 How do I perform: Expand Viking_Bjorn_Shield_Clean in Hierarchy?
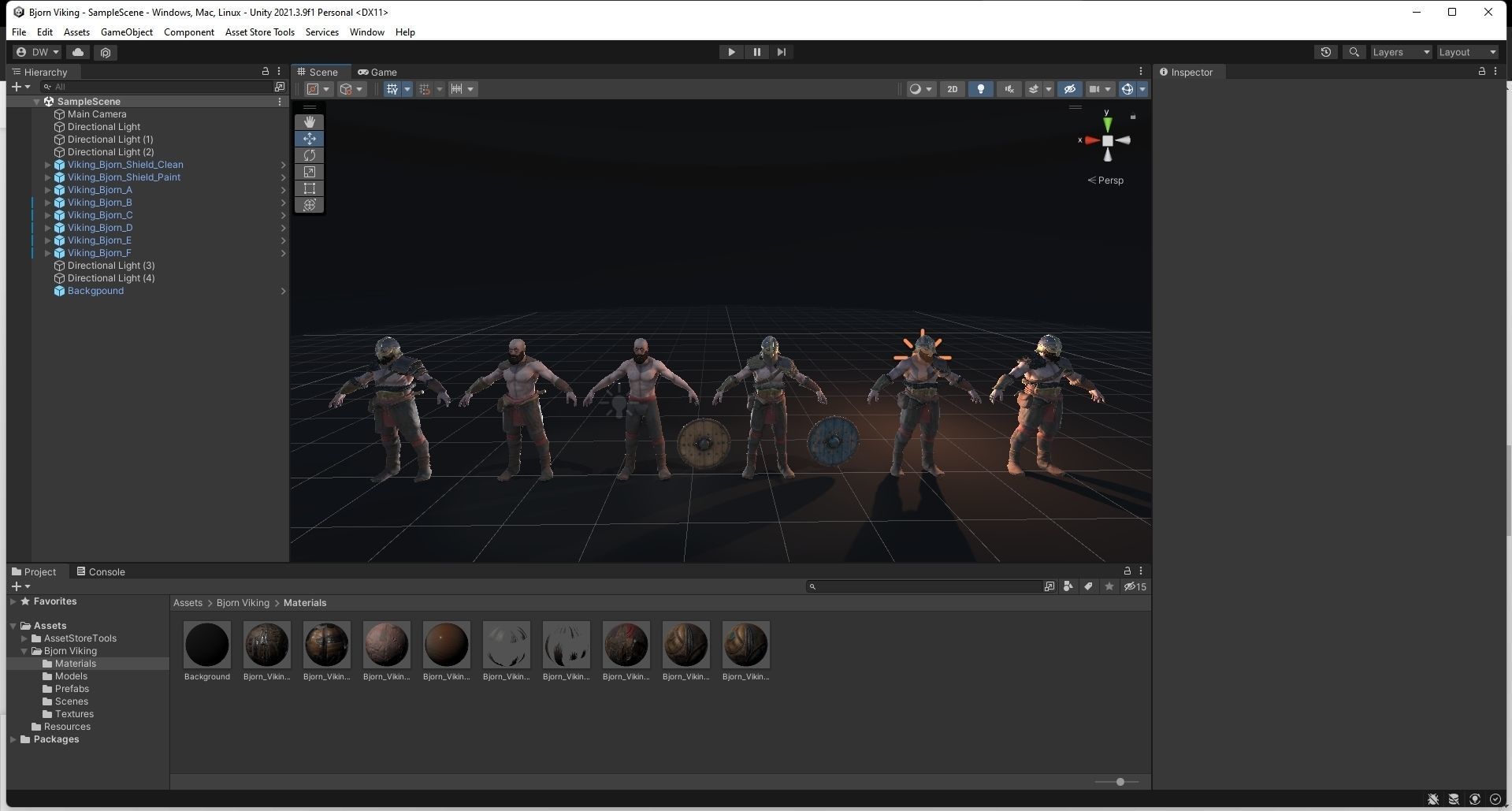pyautogui.click(x=47, y=165)
